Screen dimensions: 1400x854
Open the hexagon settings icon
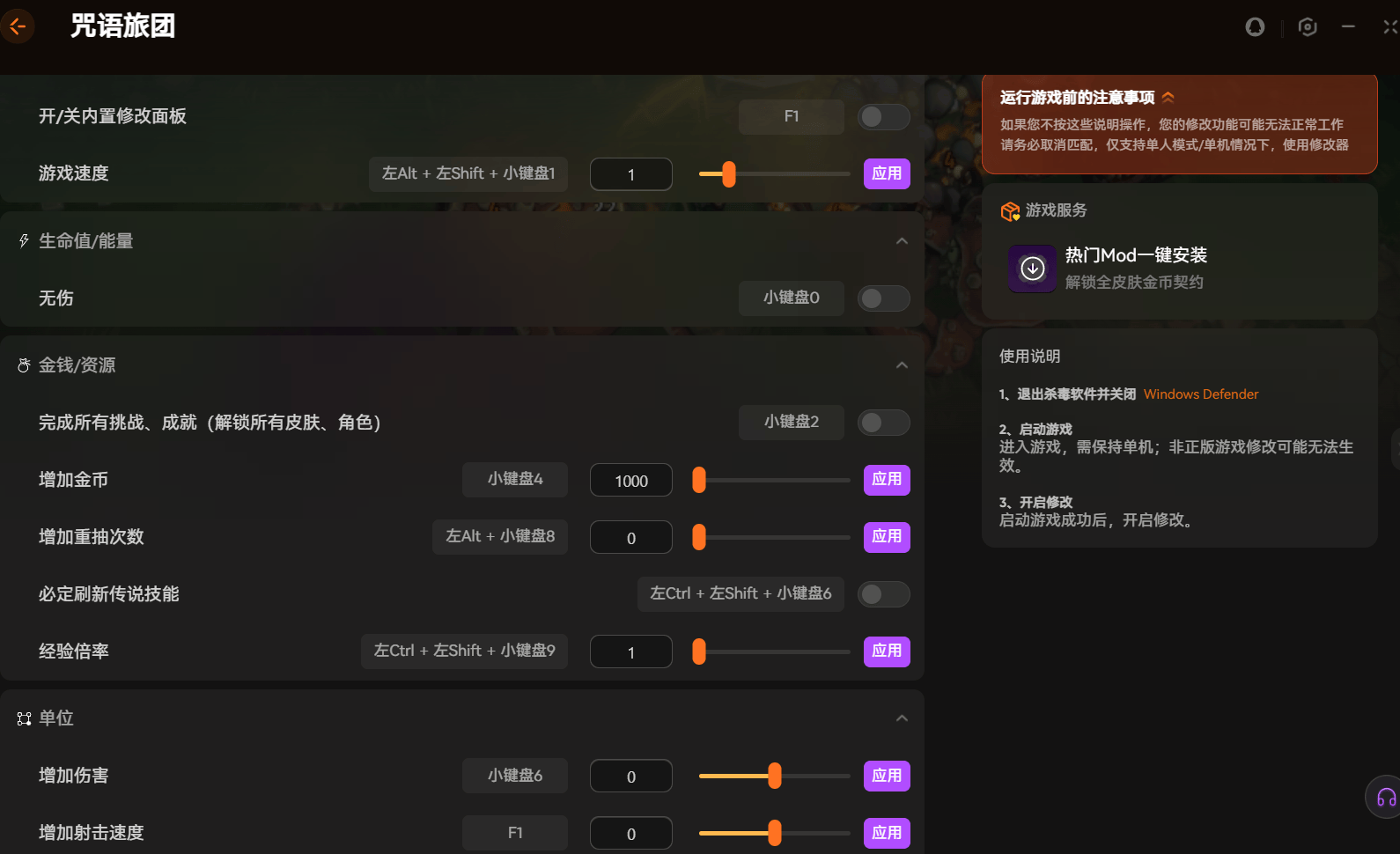[x=1308, y=27]
